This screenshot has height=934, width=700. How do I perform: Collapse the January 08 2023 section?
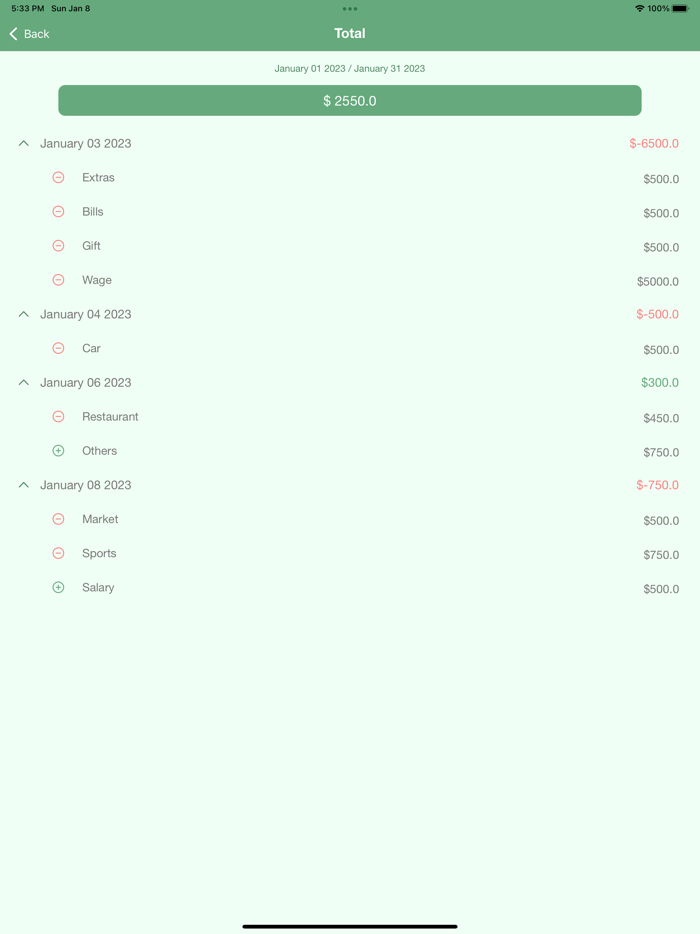23,485
